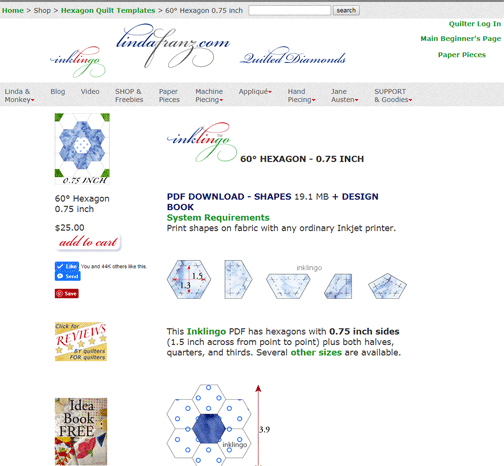Open Hexagon Quilt Templates breadcrumb link
Screen dimensions: 504x466
(108, 10)
